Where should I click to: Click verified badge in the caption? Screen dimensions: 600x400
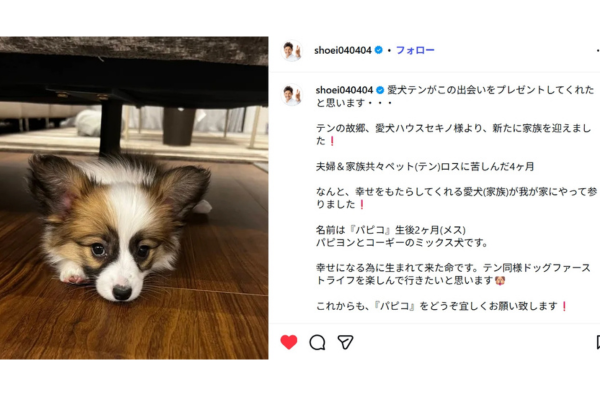point(380,90)
